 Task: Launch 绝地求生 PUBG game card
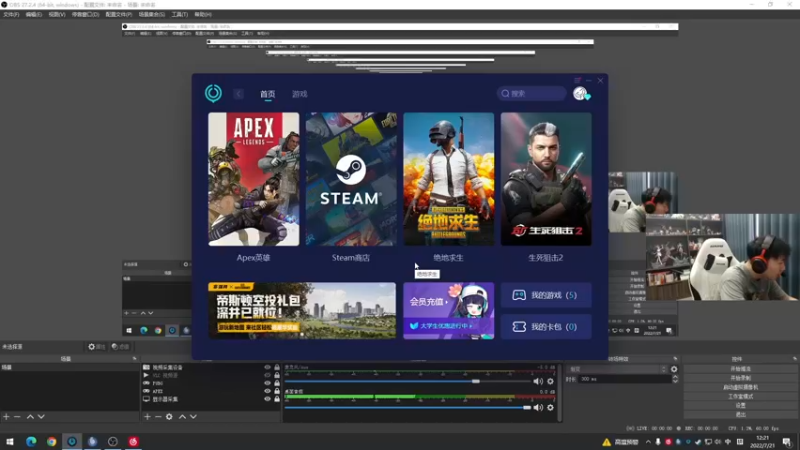(448, 179)
